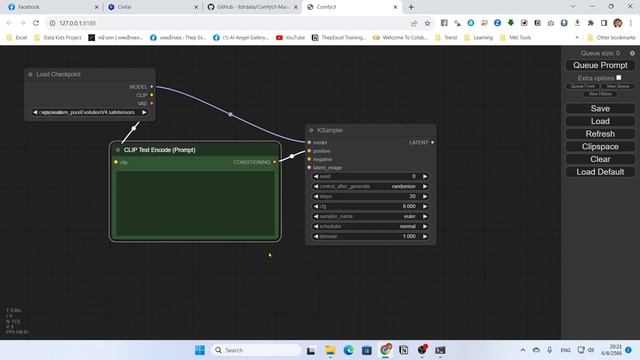Click the Load Default button
The width and height of the screenshot is (640, 360).
click(600, 172)
